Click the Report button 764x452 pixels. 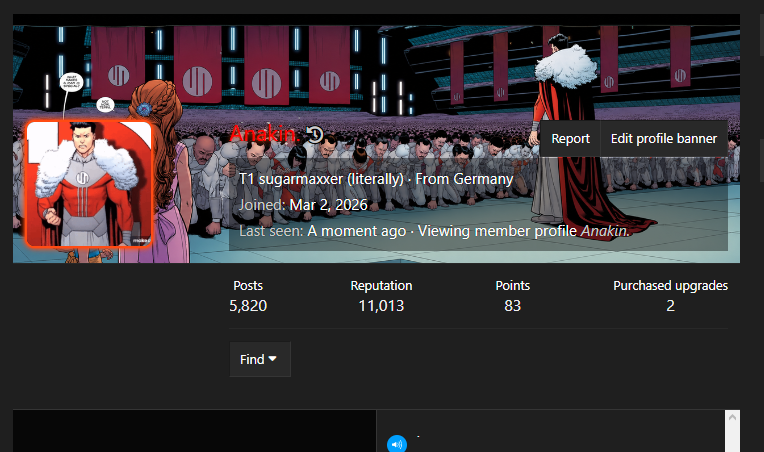click(570, 139)
